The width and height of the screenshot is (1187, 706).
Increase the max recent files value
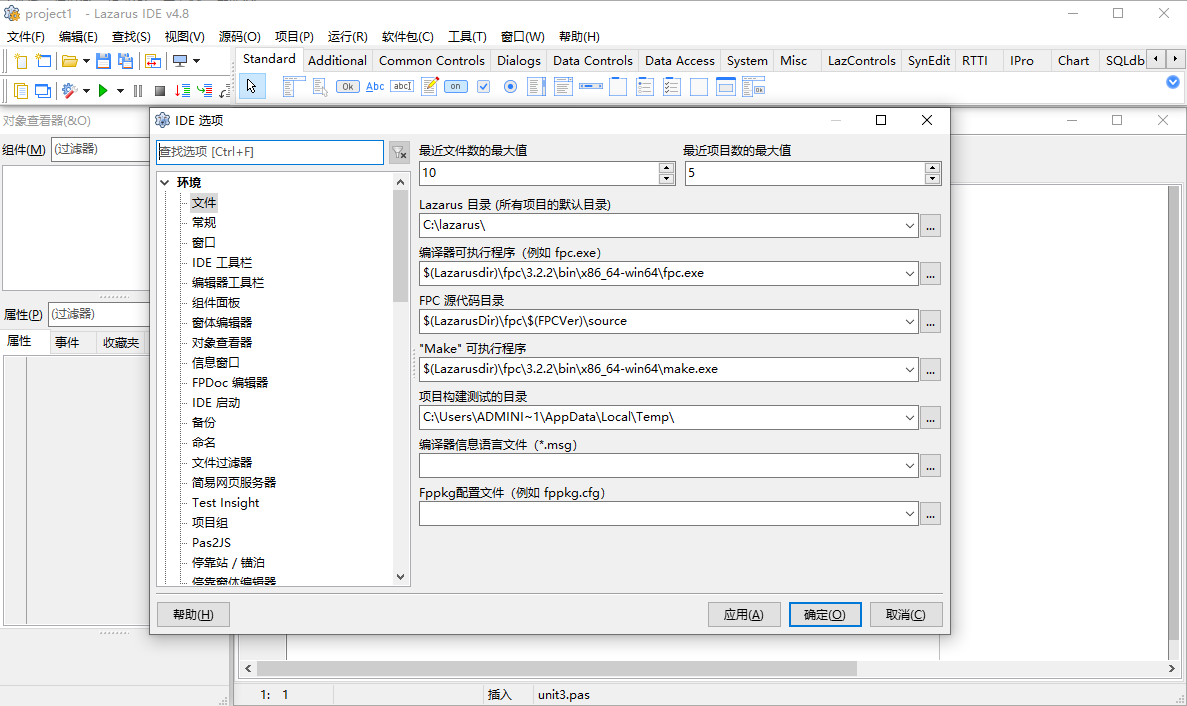tap(666, 168)
